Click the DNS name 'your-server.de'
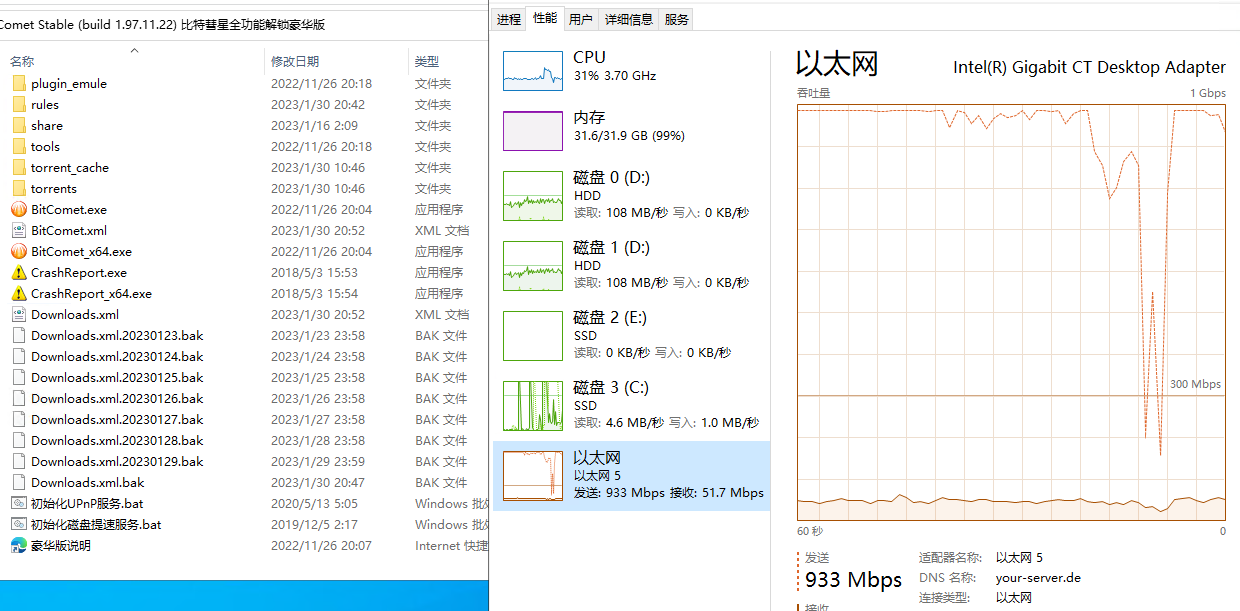 (x=1038, y=578)
